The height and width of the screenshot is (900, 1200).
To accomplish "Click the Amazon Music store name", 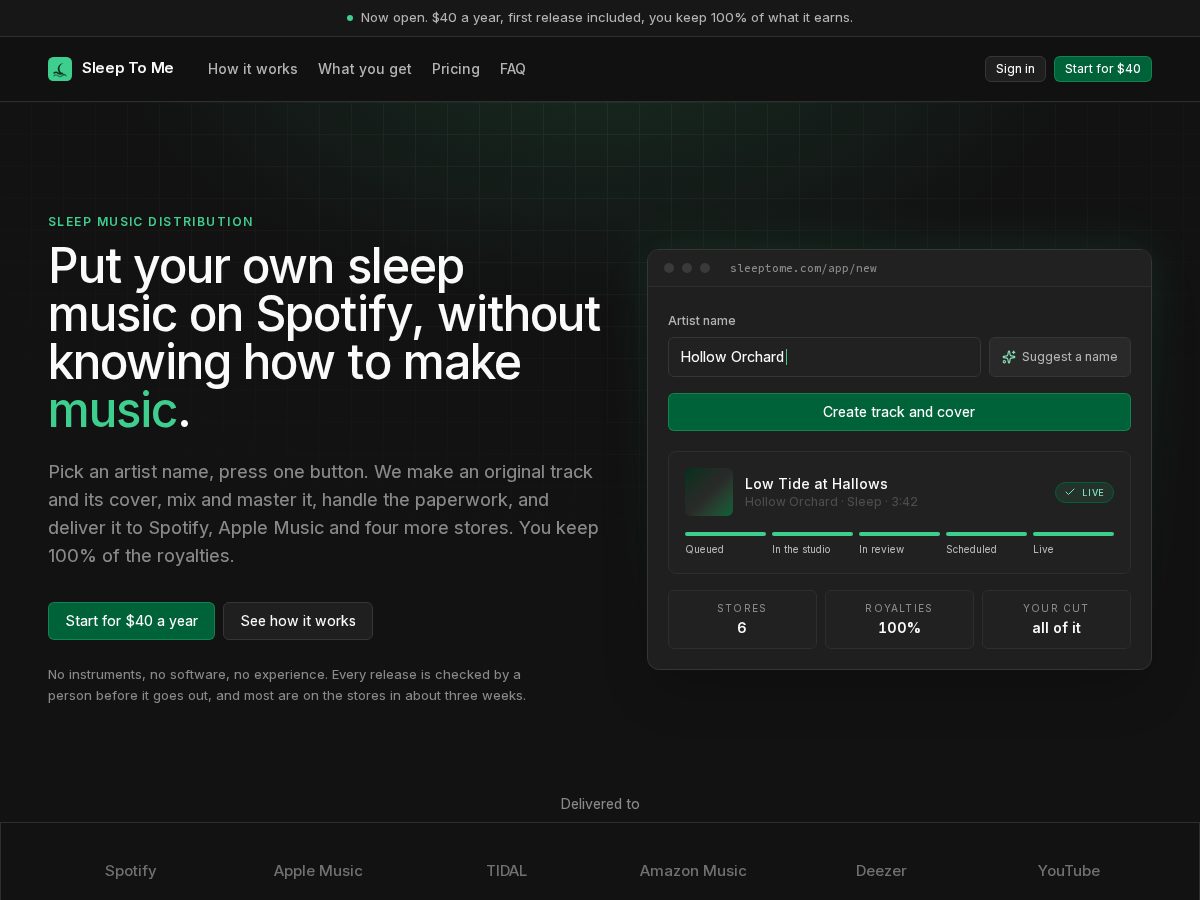I will (x=693, y=871).
